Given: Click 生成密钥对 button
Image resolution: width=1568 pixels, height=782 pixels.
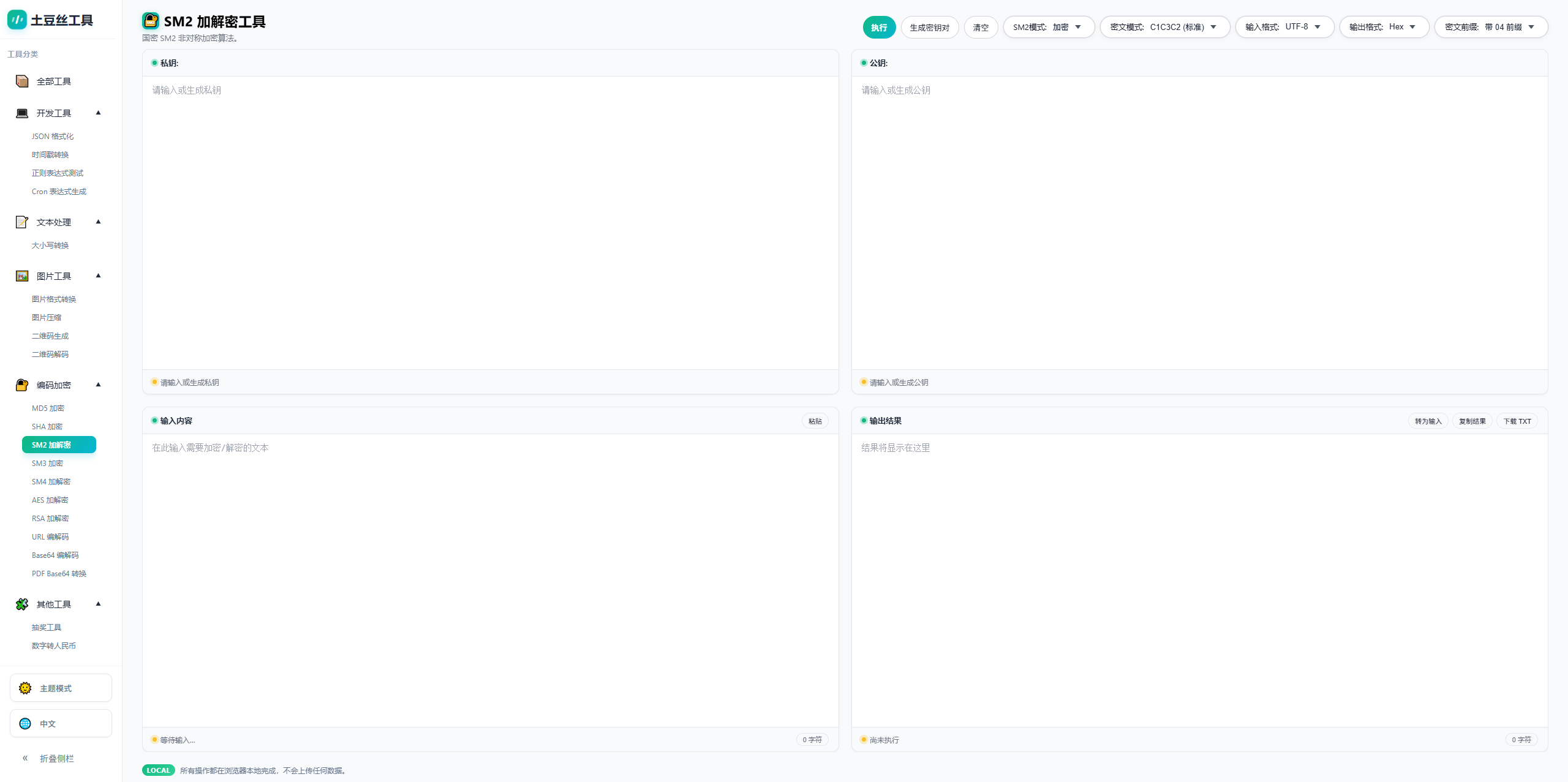Looking at the screenshot, I should coord(929,28).
